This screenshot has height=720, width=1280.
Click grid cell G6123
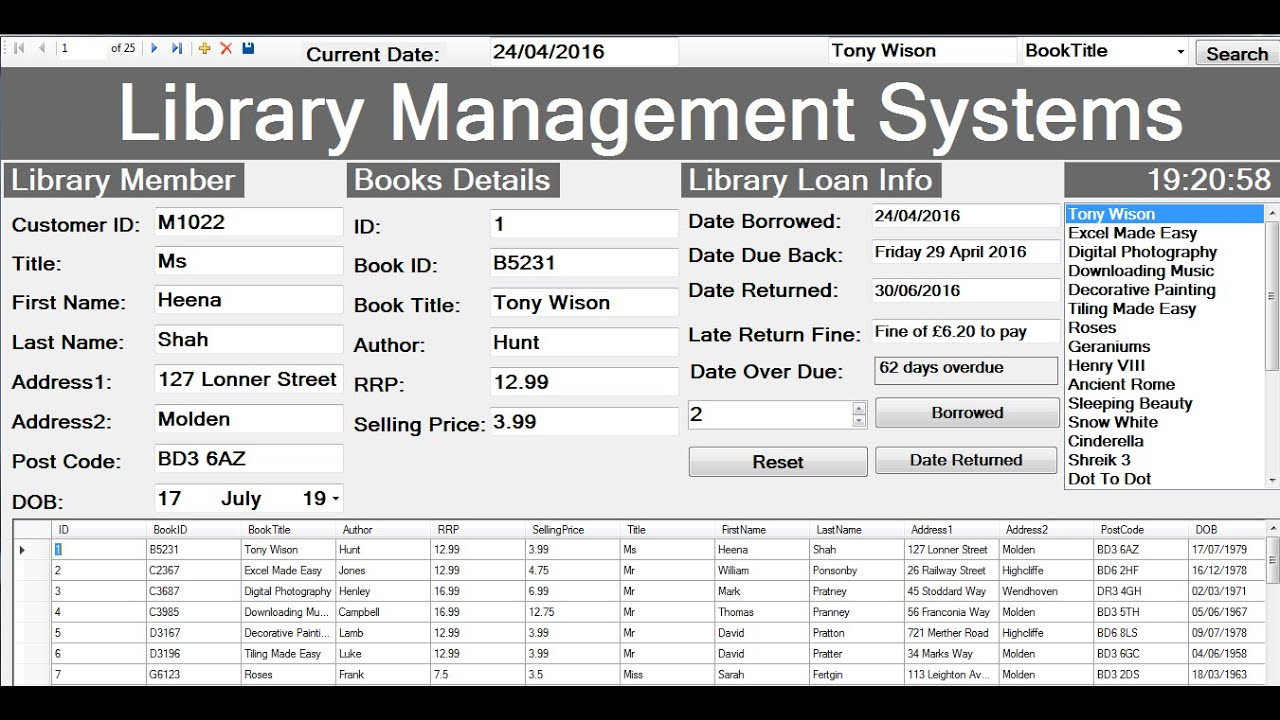[x=194, y=675]
